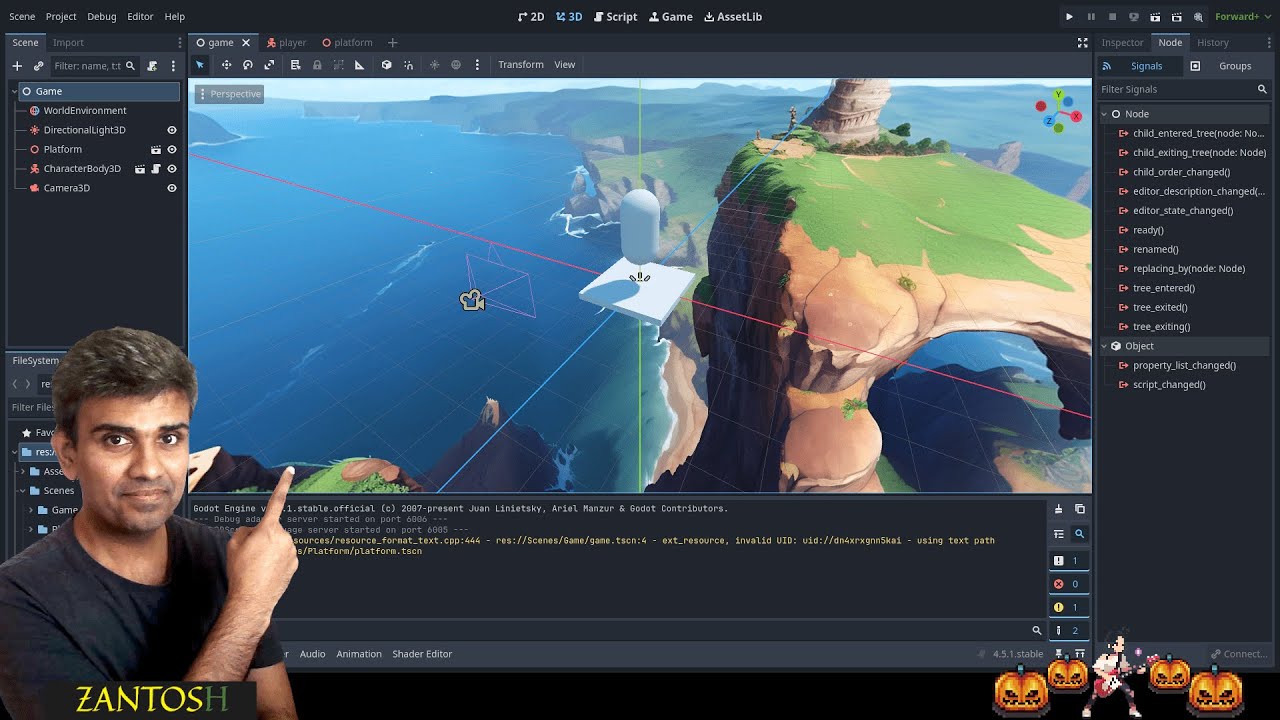The width and height of the screenshot is (1280, 720).
Task: Add a new scene tab
Action: tap(392, 43)
